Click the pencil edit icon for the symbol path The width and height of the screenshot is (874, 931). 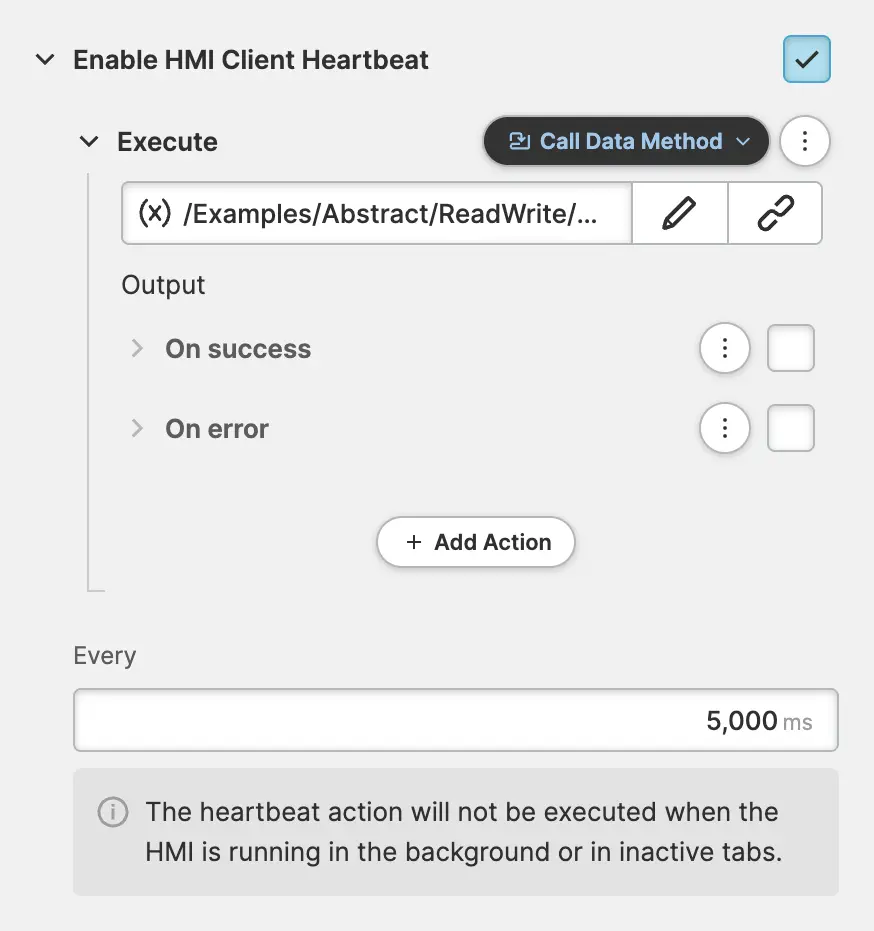pyautogui.click(x=679, y=213)
